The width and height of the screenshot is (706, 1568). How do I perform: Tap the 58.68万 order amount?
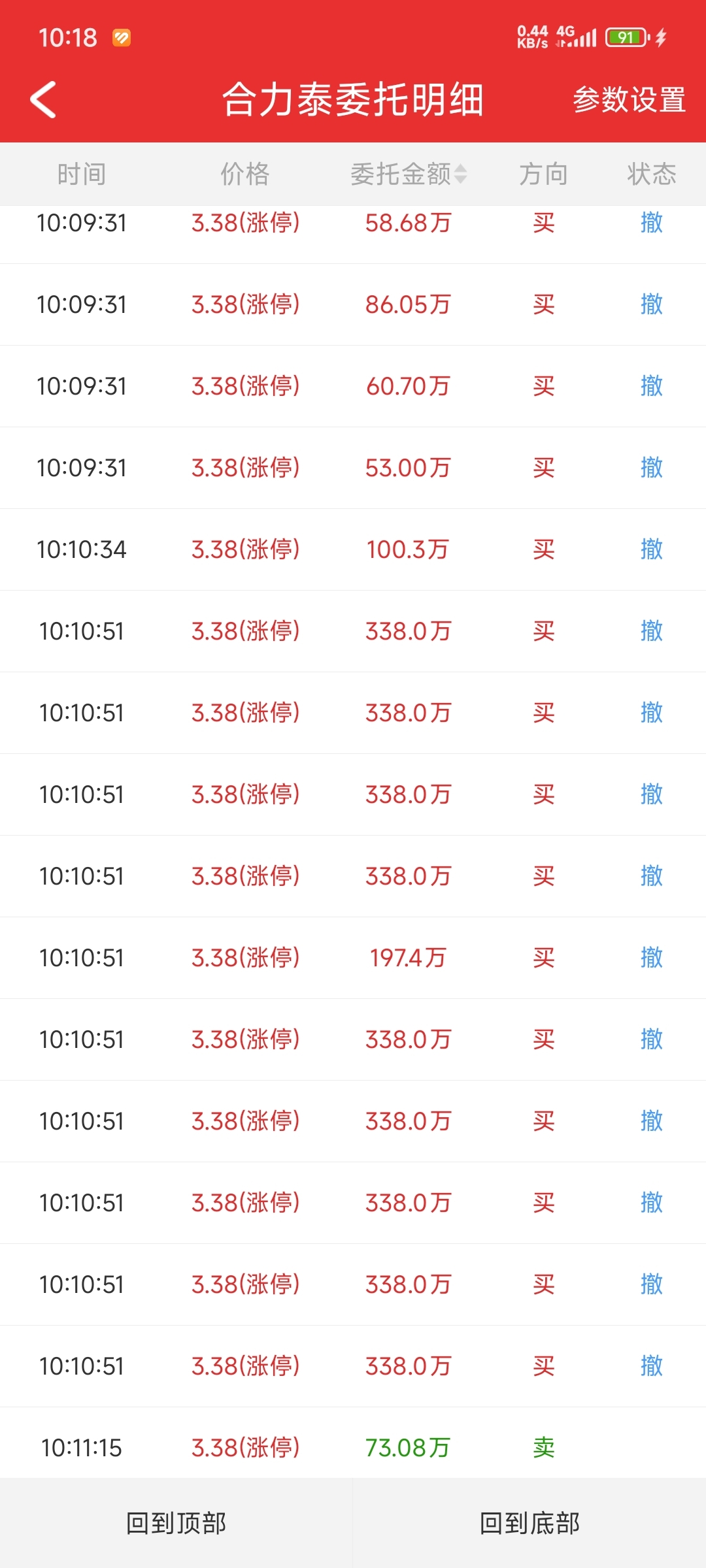(408, 223)
